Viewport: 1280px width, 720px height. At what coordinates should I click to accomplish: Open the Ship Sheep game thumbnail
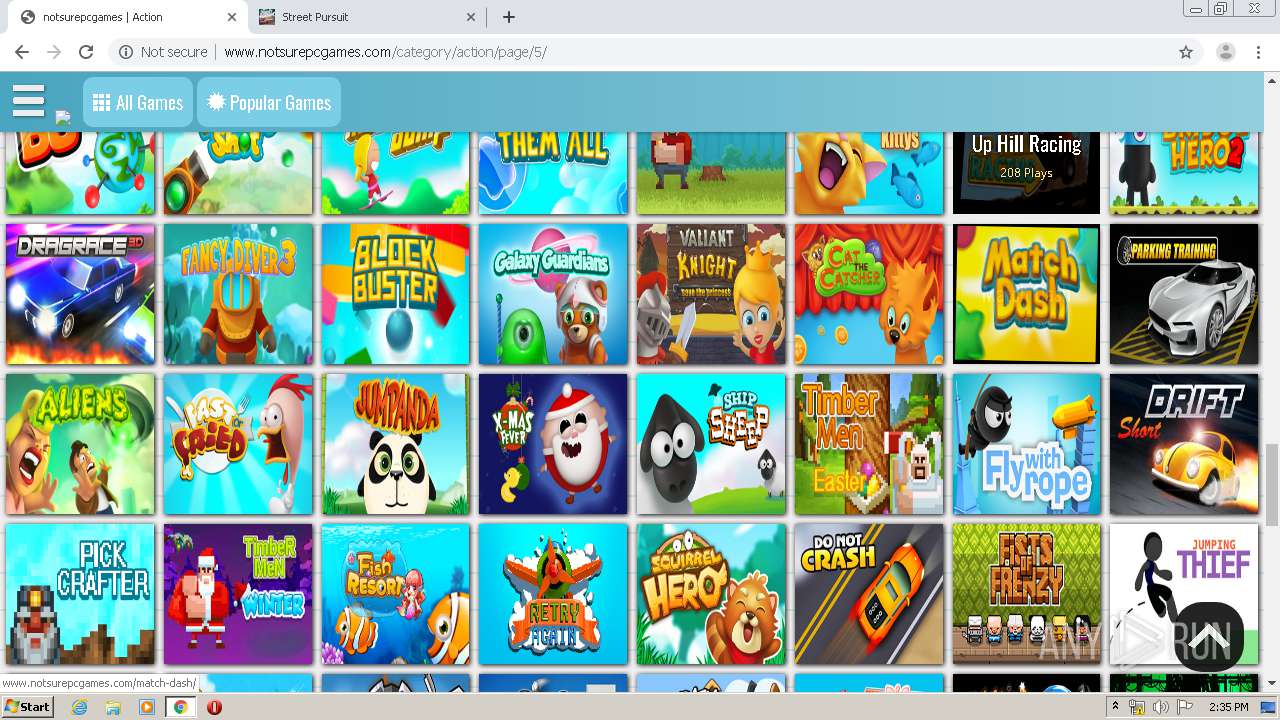(711, 444)
